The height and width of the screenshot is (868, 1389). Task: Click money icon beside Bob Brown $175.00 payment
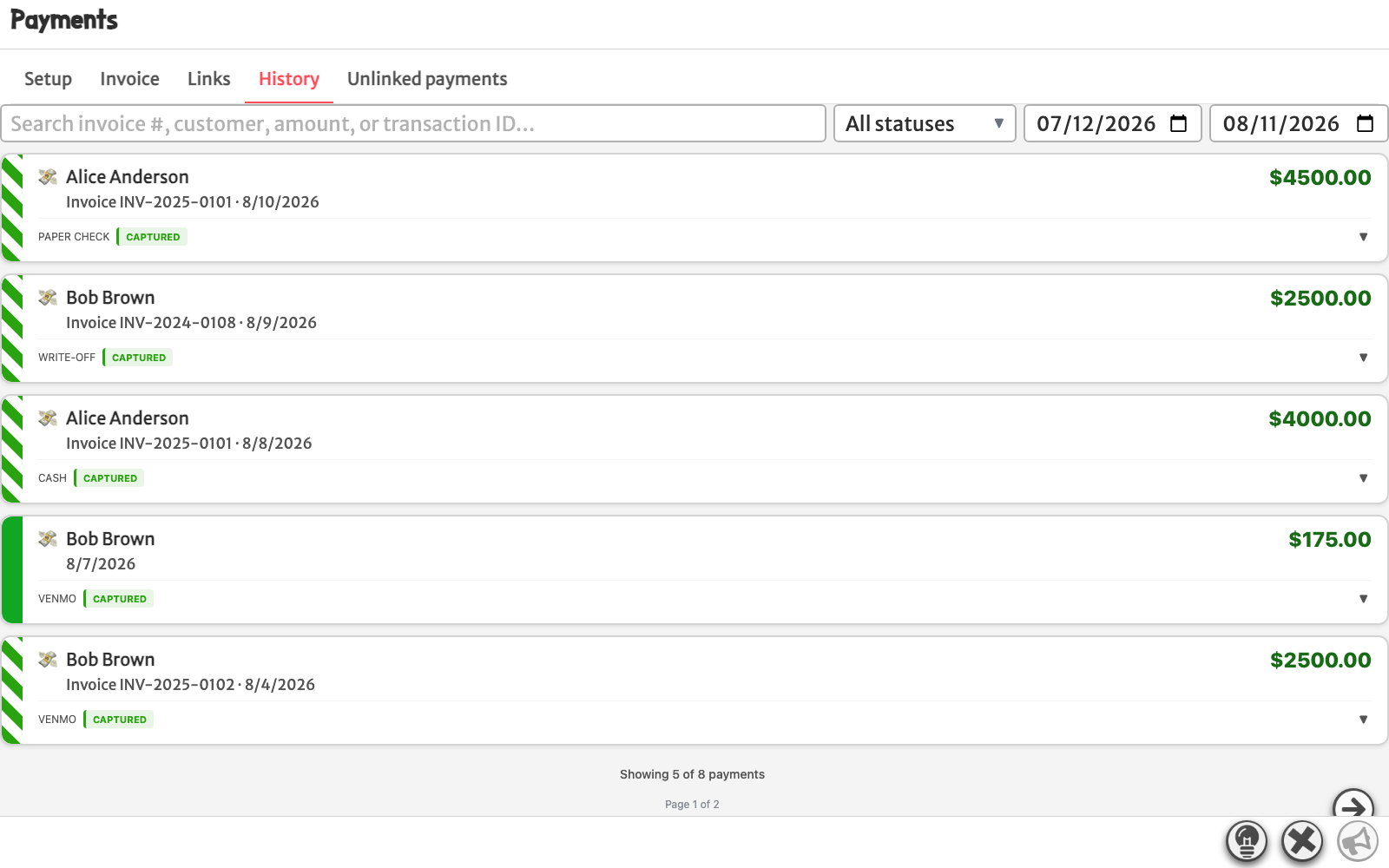(x=48, y=539)
